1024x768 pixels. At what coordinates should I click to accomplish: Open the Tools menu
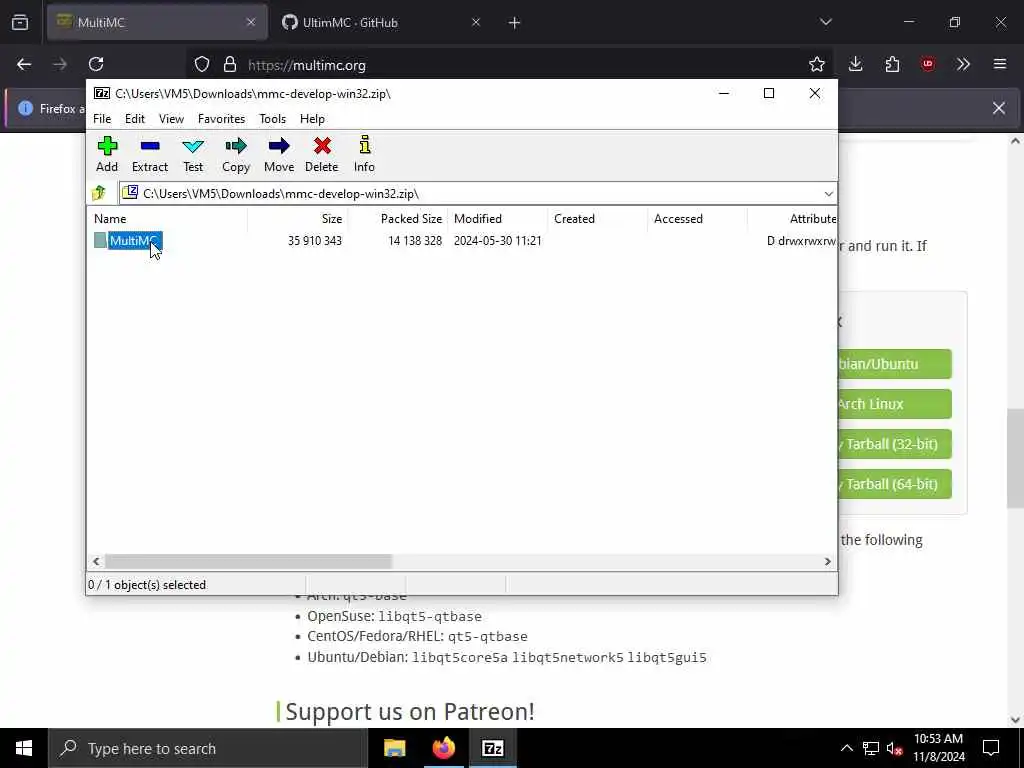272,119
